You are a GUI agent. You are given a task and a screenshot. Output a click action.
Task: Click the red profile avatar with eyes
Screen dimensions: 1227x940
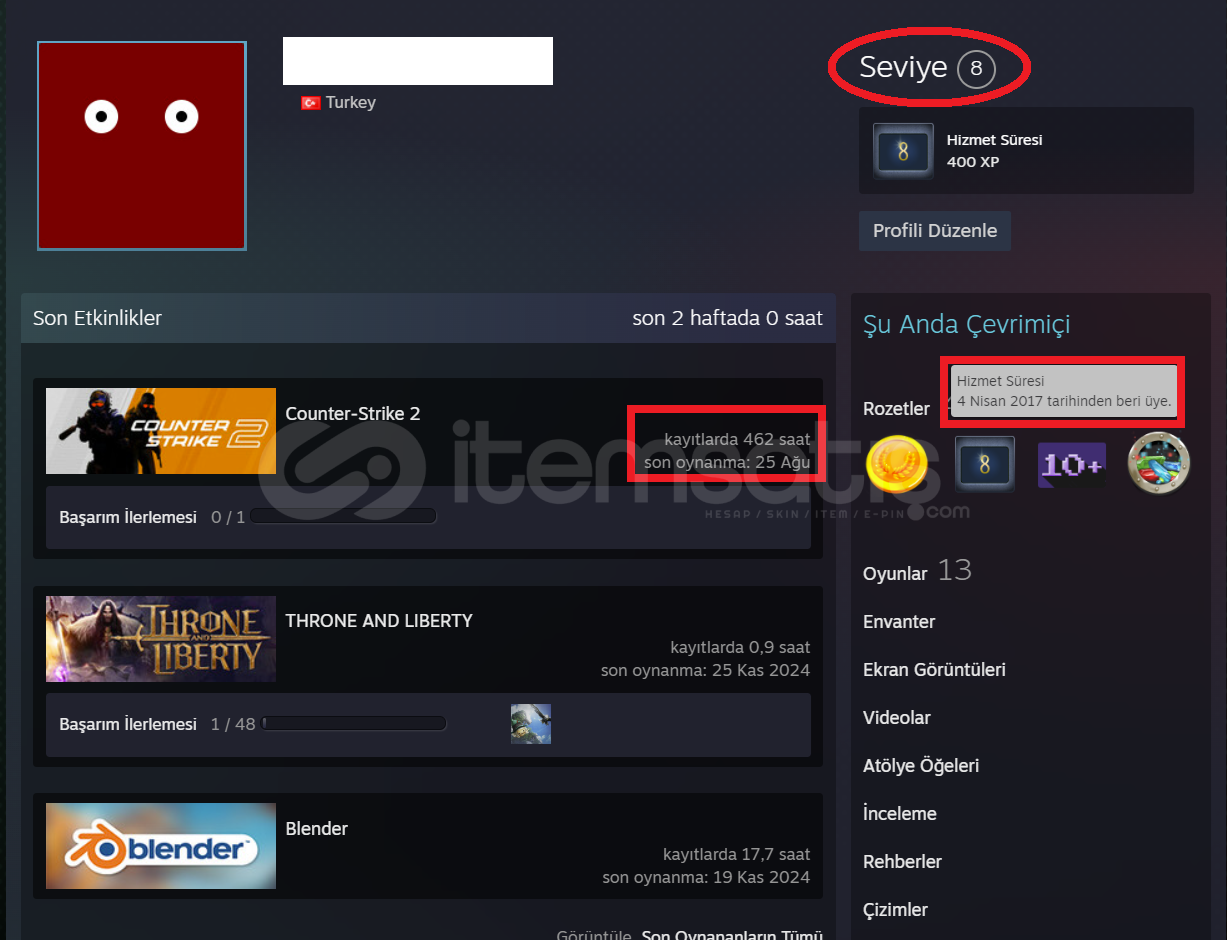point(142,146)
